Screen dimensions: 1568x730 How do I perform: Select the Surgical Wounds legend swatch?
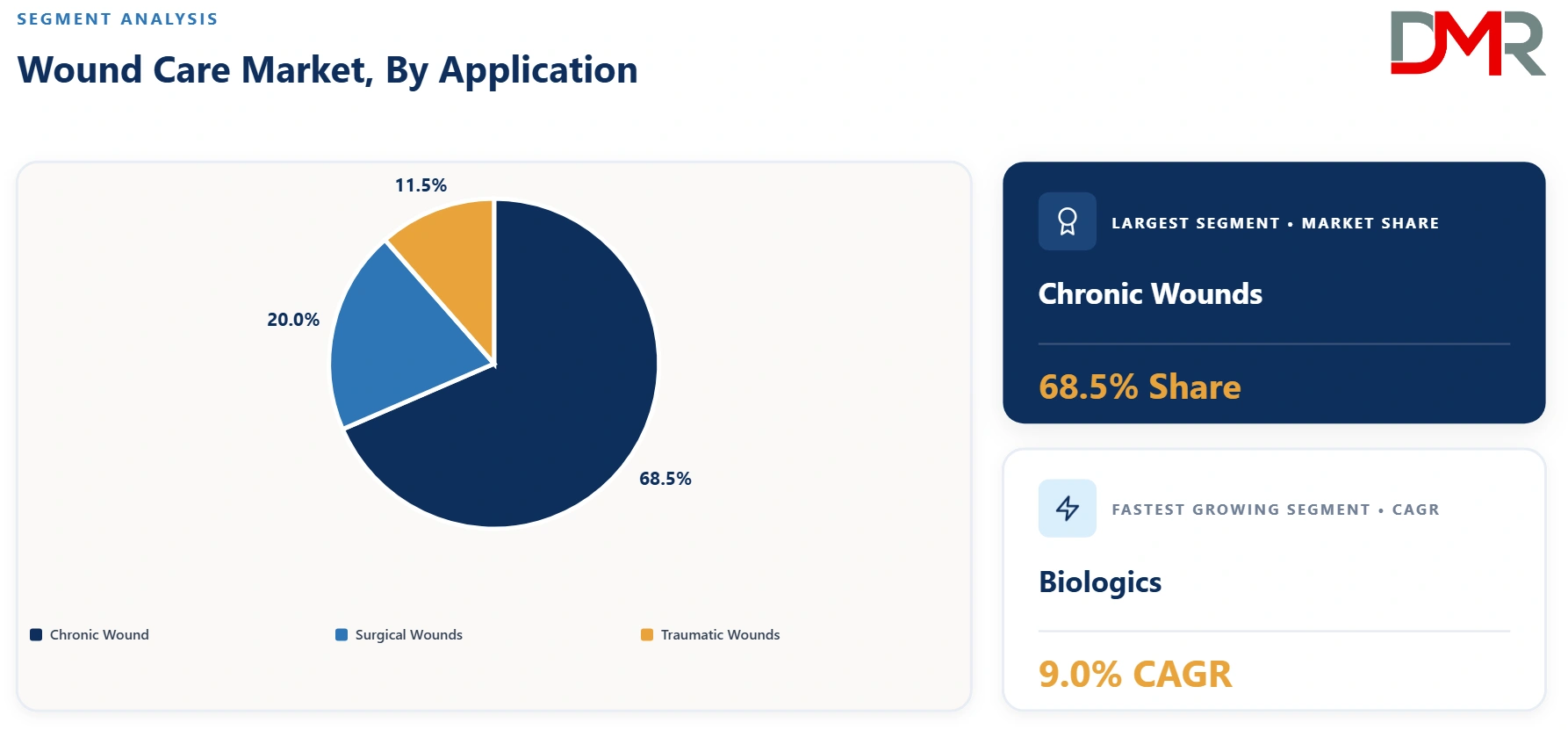click(342, 634)
